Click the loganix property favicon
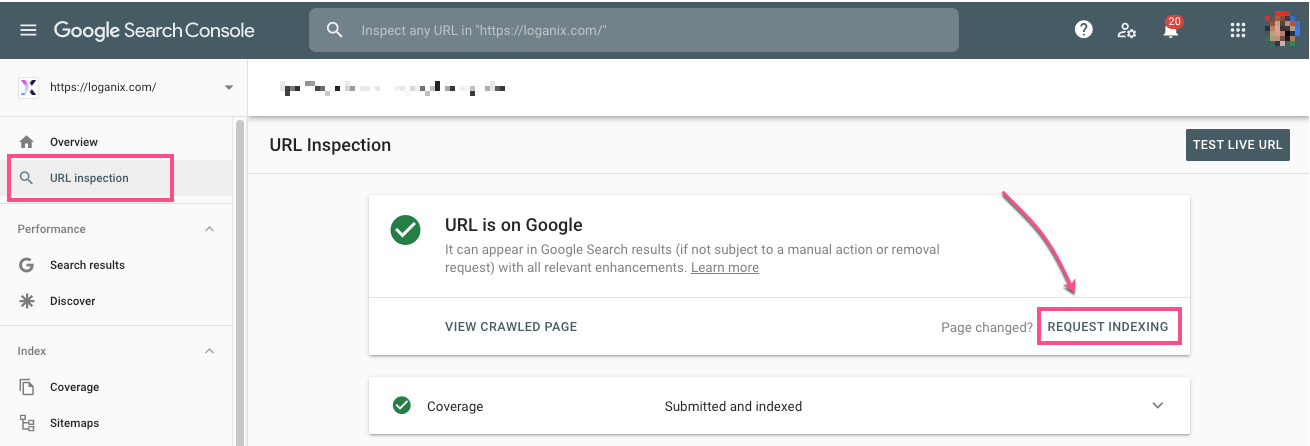 pos(27,87)
